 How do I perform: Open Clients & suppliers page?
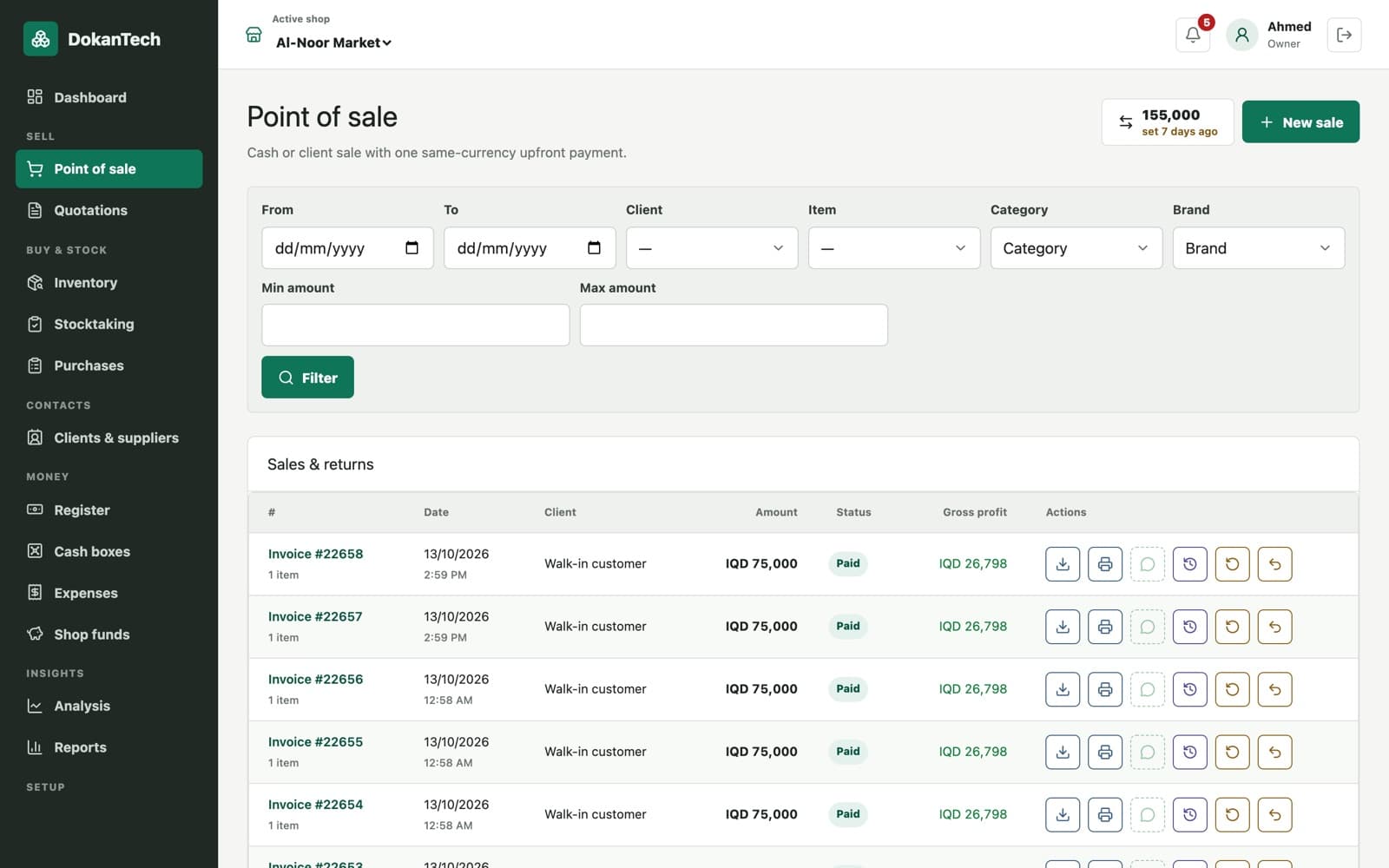coord(109,438)
